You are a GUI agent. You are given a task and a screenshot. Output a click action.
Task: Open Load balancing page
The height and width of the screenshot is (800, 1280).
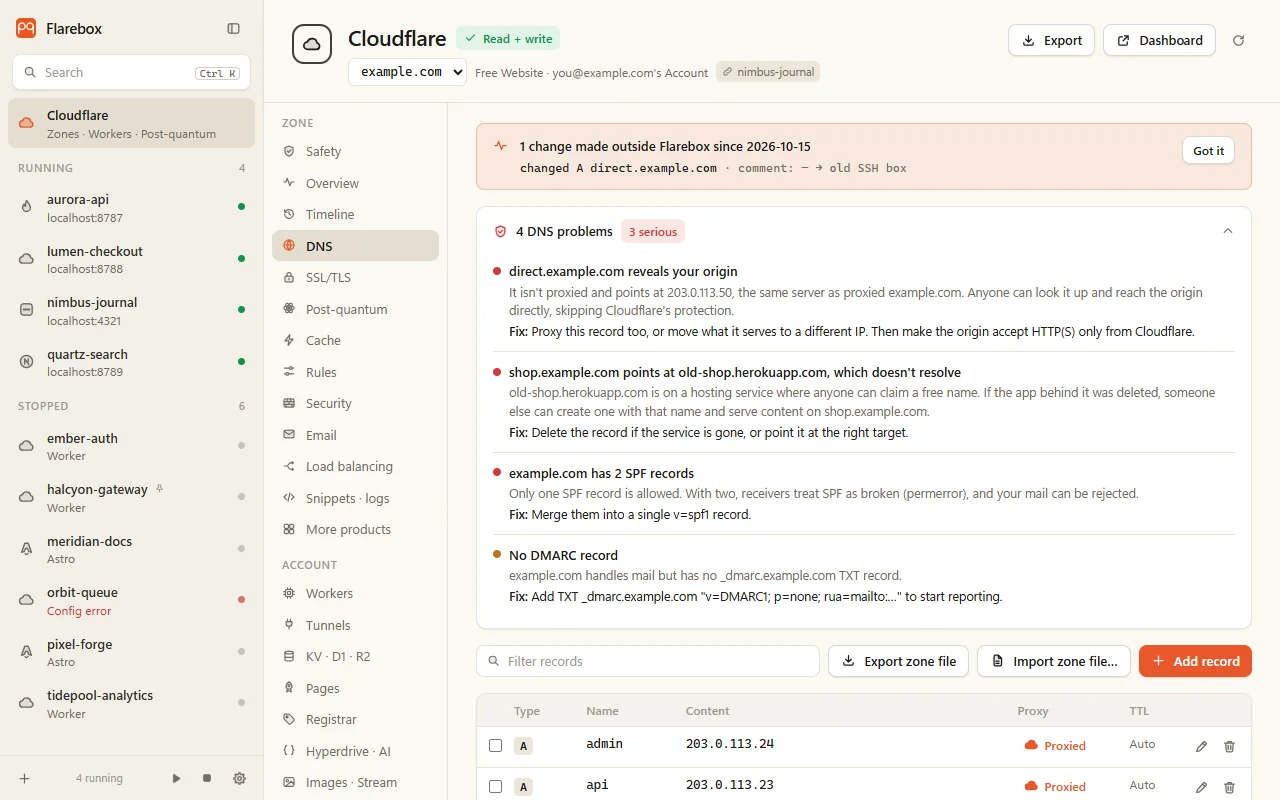click(355, 466)
